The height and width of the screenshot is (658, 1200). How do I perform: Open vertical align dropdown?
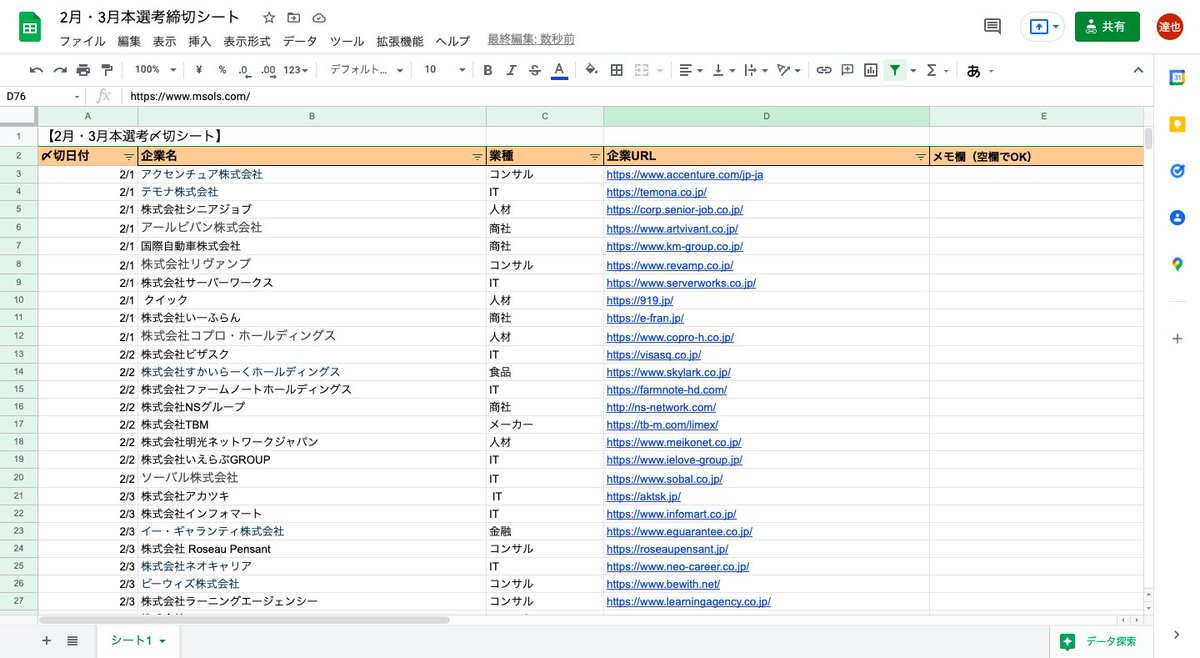click(x=723, y=70)
